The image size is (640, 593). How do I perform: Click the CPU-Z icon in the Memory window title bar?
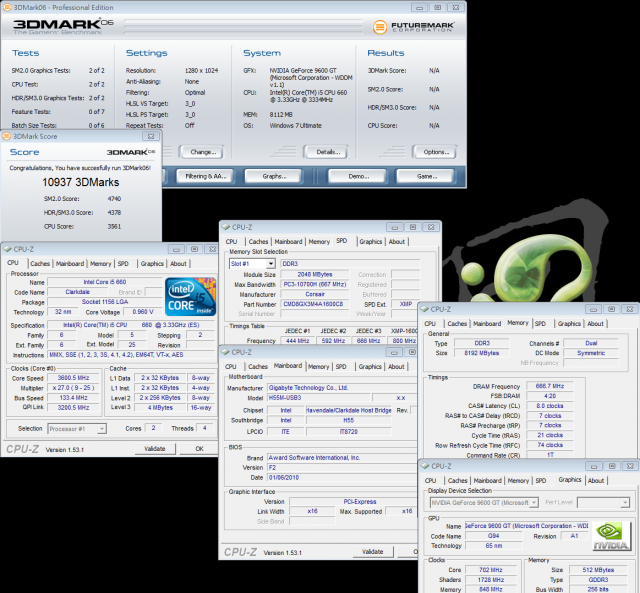click(424, 309)
